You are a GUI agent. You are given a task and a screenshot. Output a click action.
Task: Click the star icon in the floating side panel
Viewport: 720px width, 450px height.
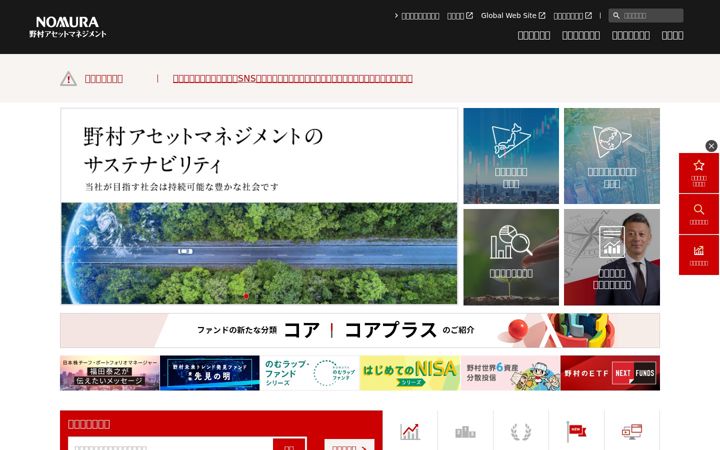coord(699,165)
